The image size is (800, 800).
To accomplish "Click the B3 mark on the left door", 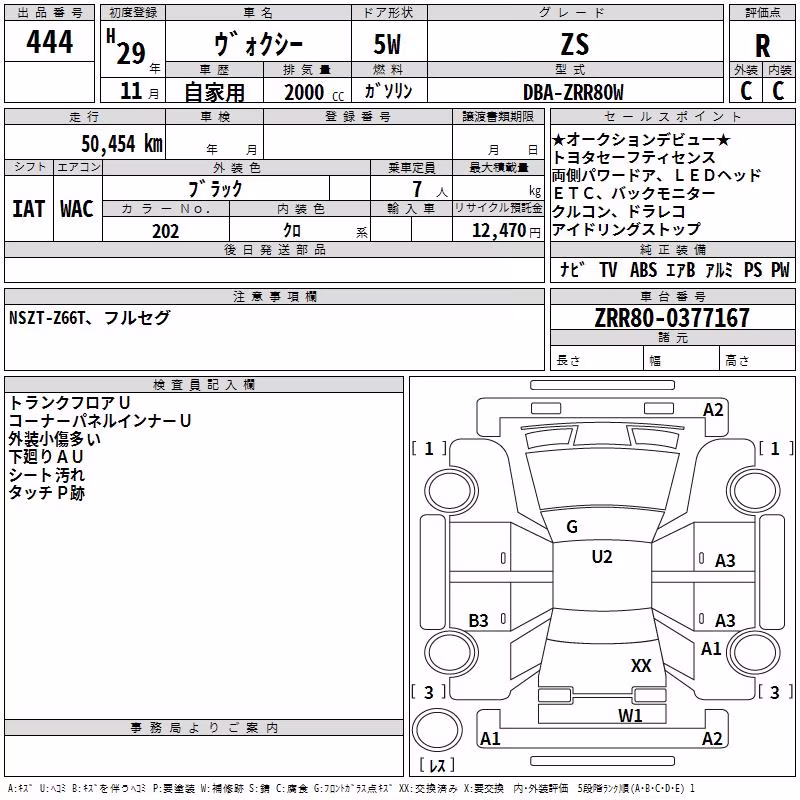I will point(479,620).
